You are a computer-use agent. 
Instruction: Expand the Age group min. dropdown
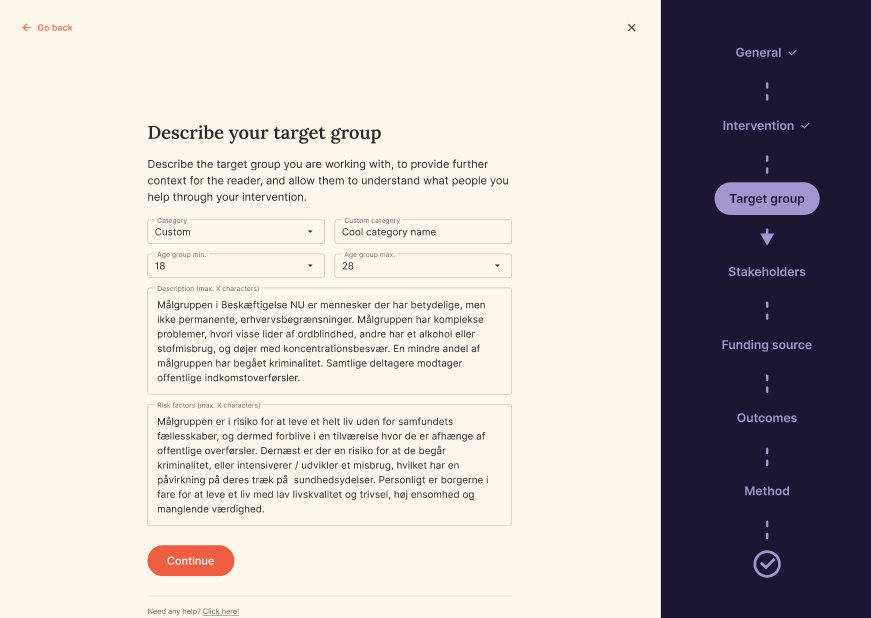click(236, 266)
